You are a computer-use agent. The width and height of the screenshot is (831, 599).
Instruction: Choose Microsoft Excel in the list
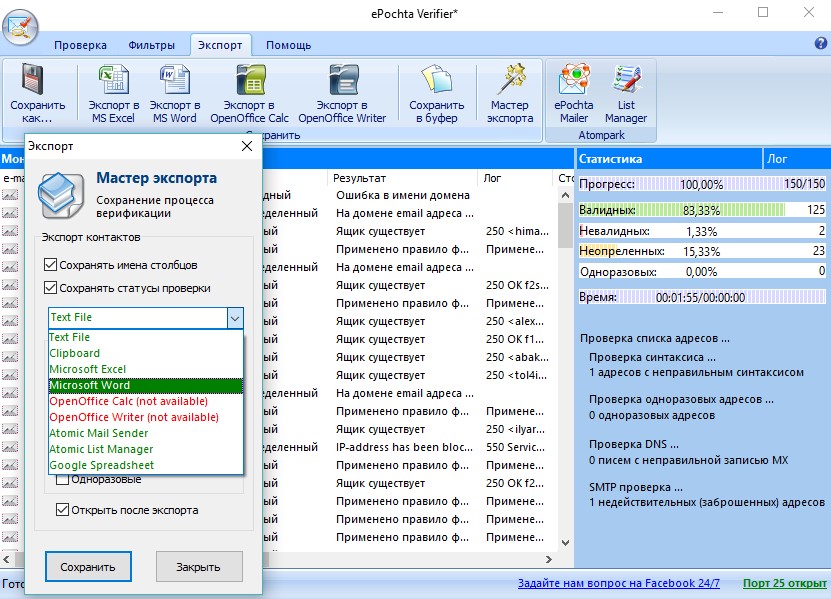tap(146, 369)
